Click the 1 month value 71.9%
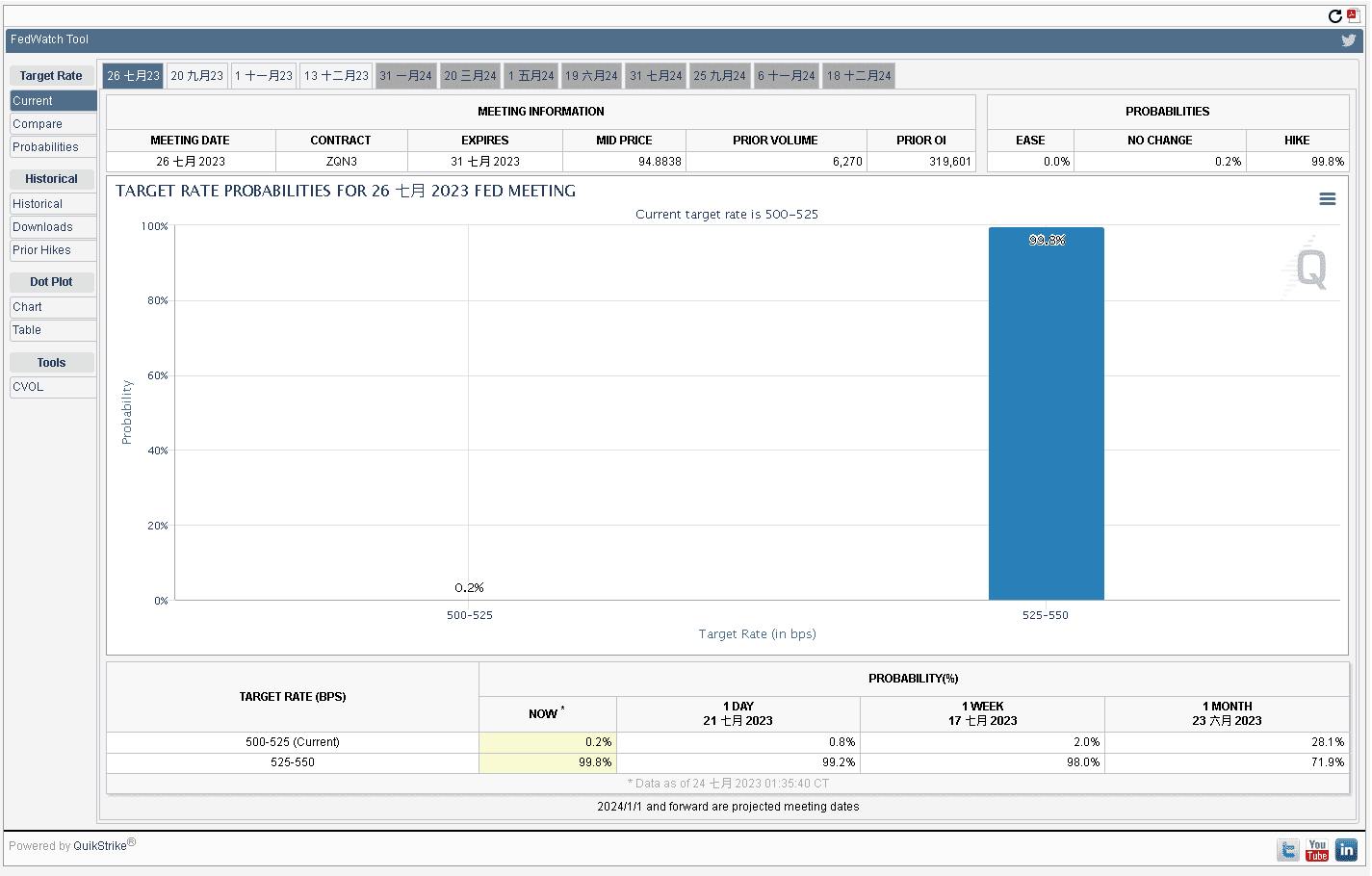Screen dimensions: 1372x876 [x=1328, y=762]
